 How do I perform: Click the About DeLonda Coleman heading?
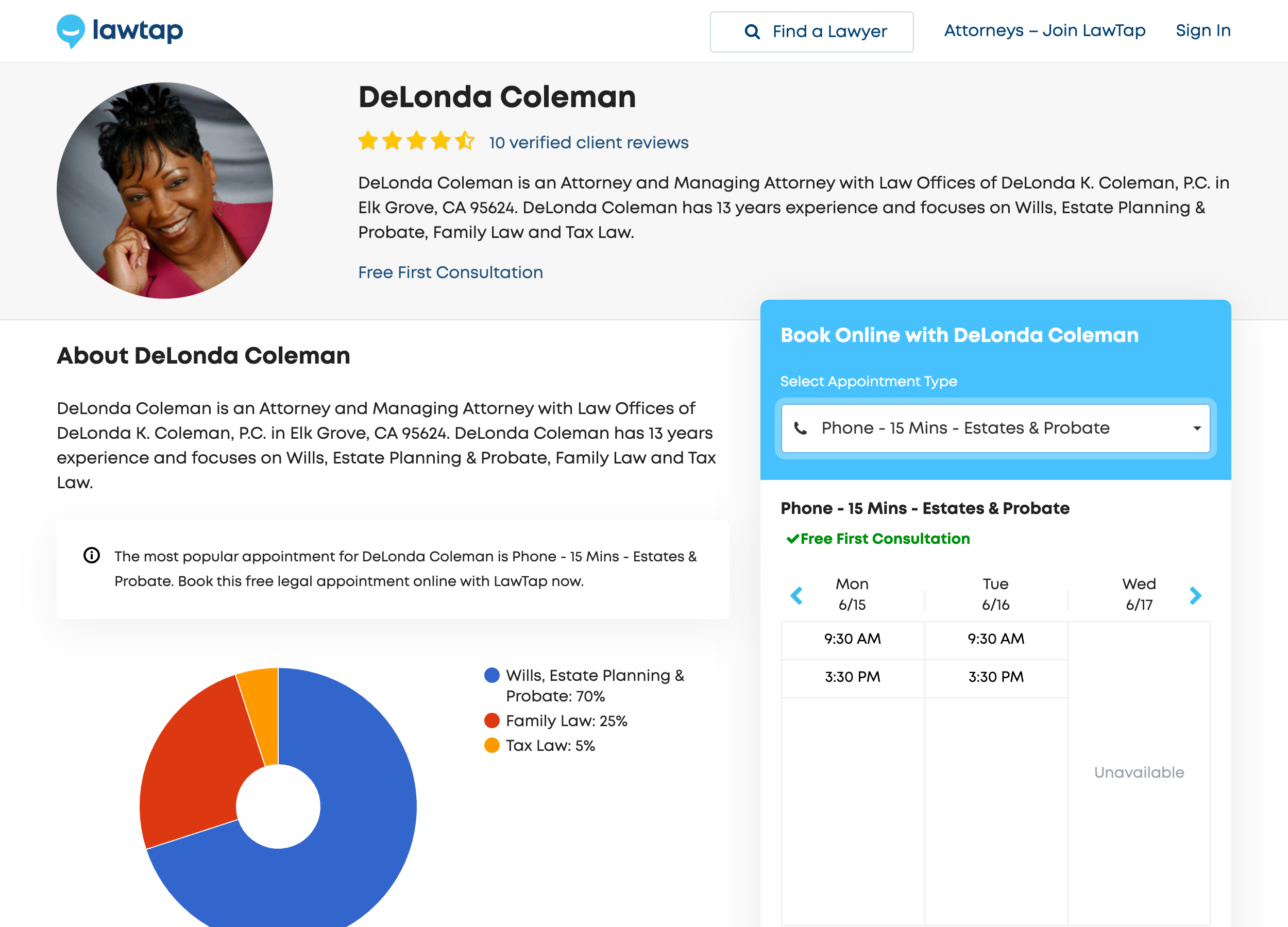[204, 356]
